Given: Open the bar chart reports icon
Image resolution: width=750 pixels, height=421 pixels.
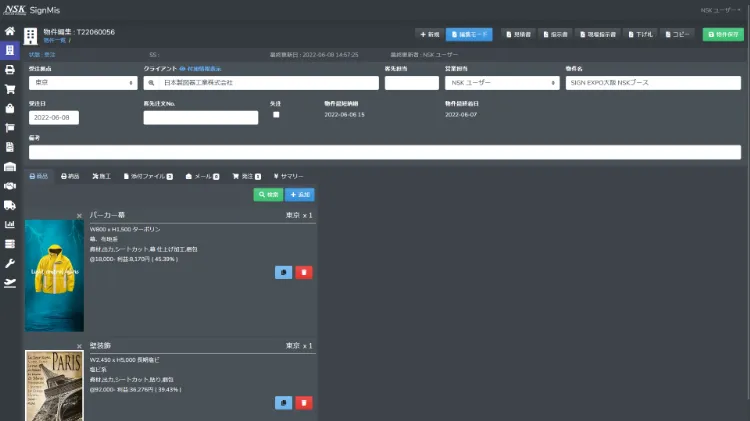Looking at the screenshot, I should [x=10, y=224].
